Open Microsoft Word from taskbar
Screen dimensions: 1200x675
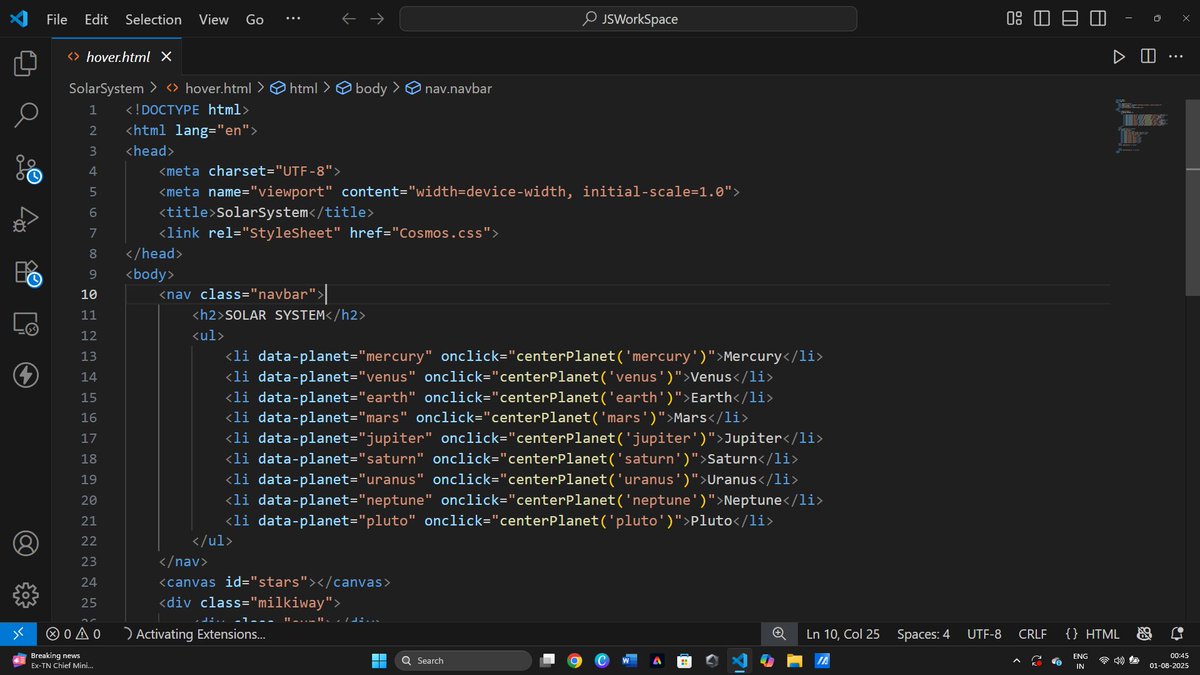629,660
